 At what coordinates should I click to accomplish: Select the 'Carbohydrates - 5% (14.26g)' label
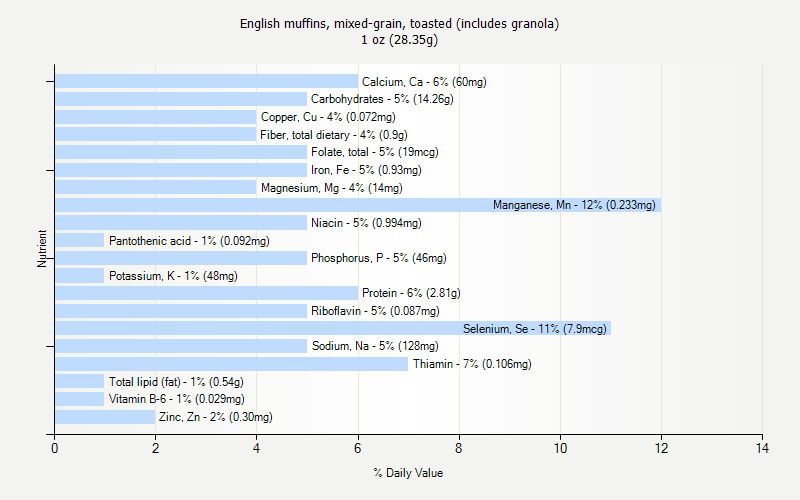[x=382, y=99]
